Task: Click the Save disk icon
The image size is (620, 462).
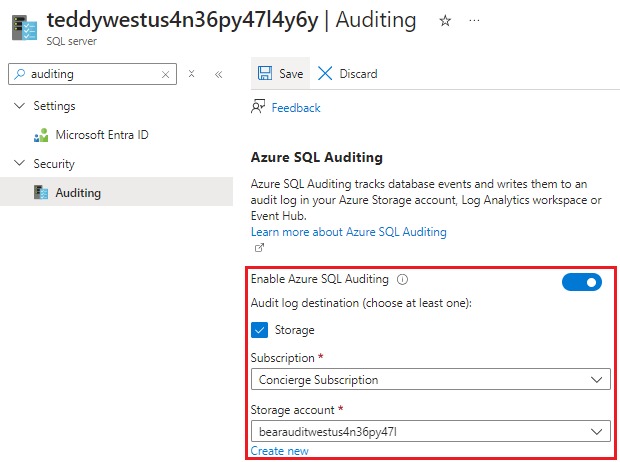Action: click(265, 73)
